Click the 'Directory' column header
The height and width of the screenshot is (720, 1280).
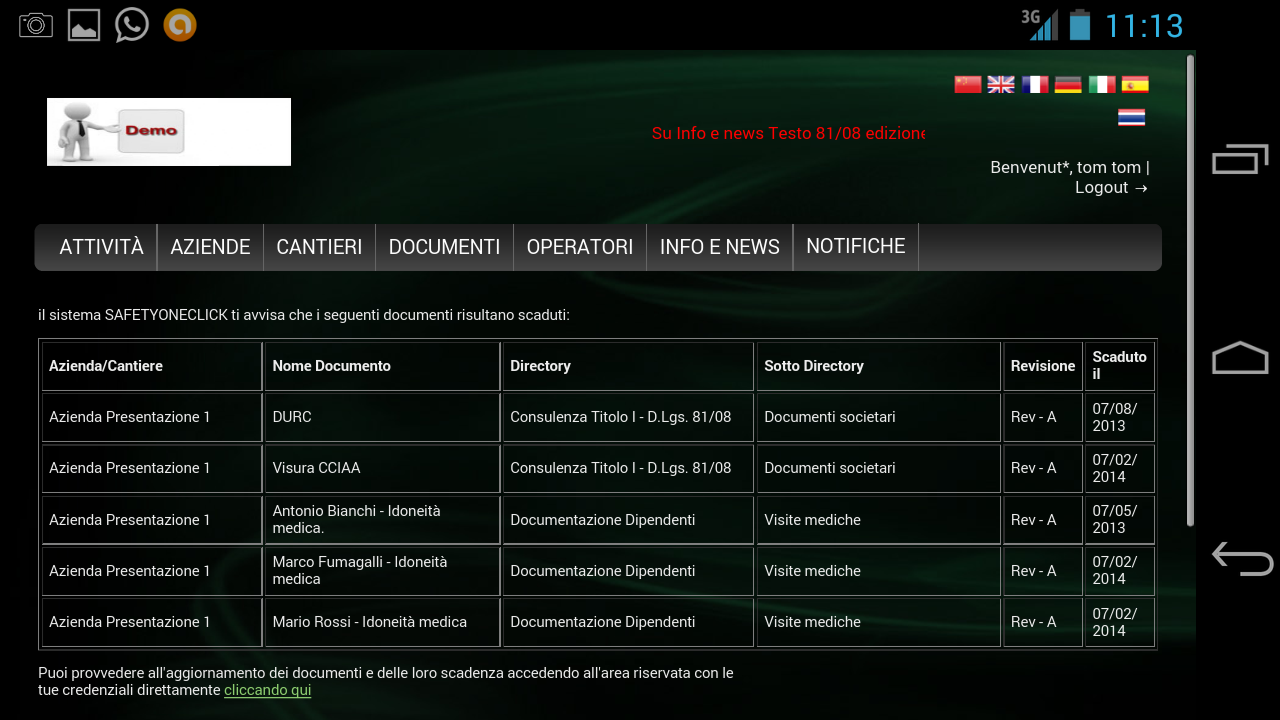click(628, 366)
